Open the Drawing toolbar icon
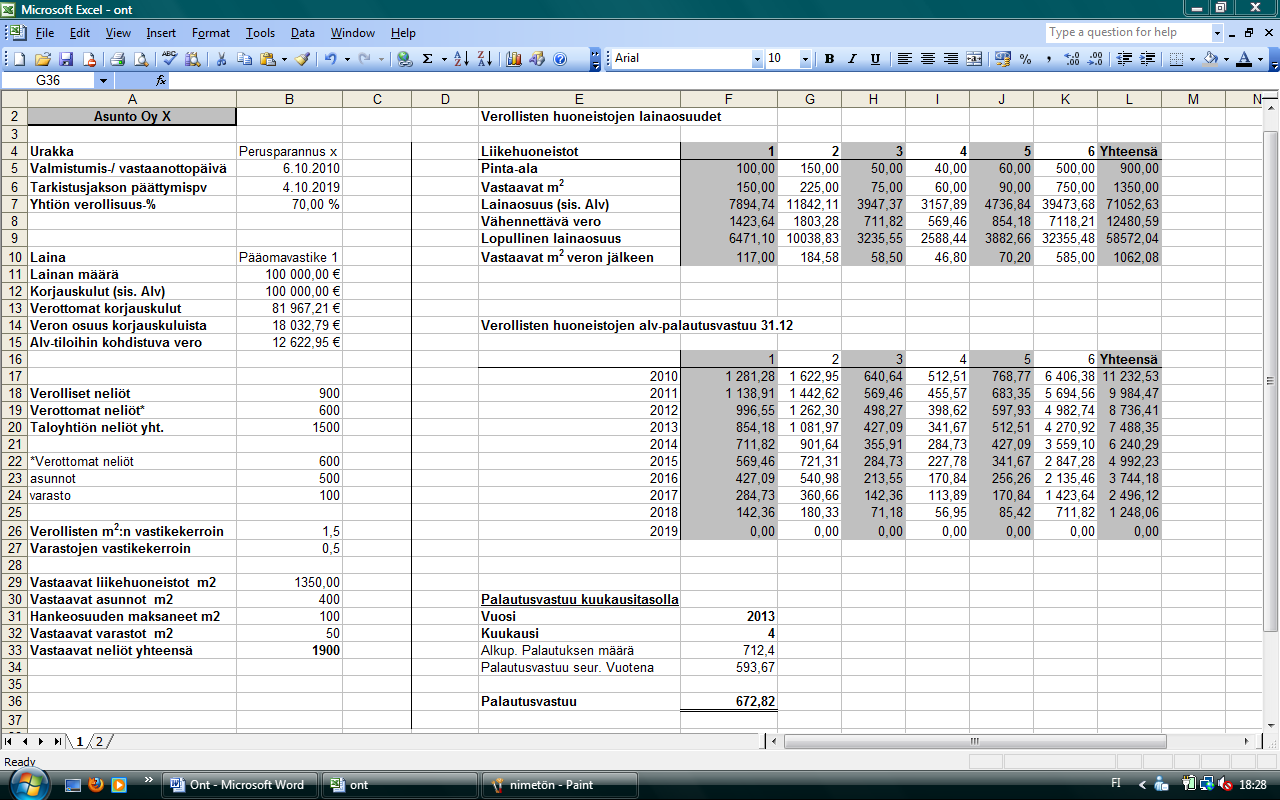This screenshot has width=1280, height=800. tap(537, 59)
